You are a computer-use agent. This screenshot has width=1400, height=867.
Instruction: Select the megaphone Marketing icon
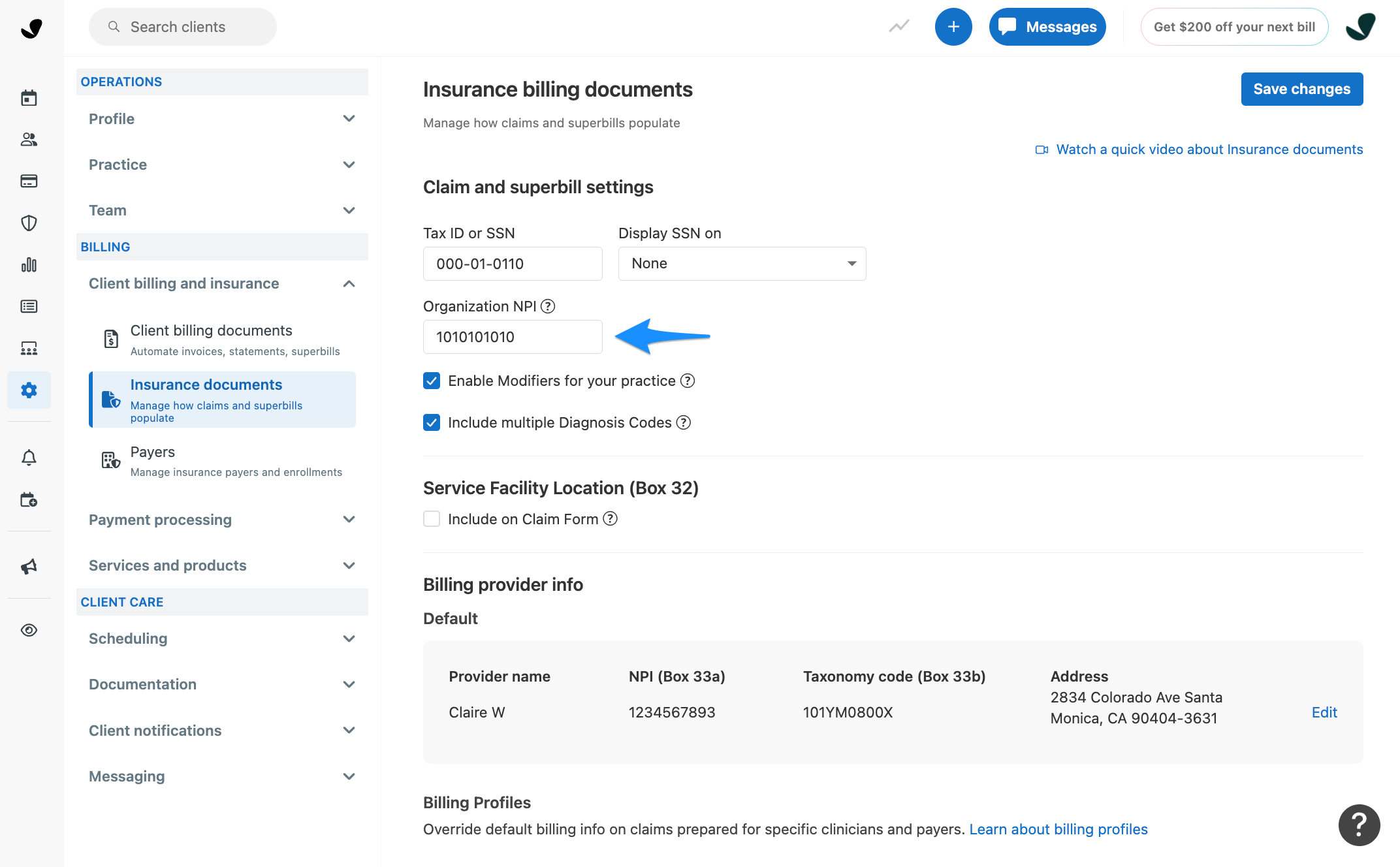29,567
